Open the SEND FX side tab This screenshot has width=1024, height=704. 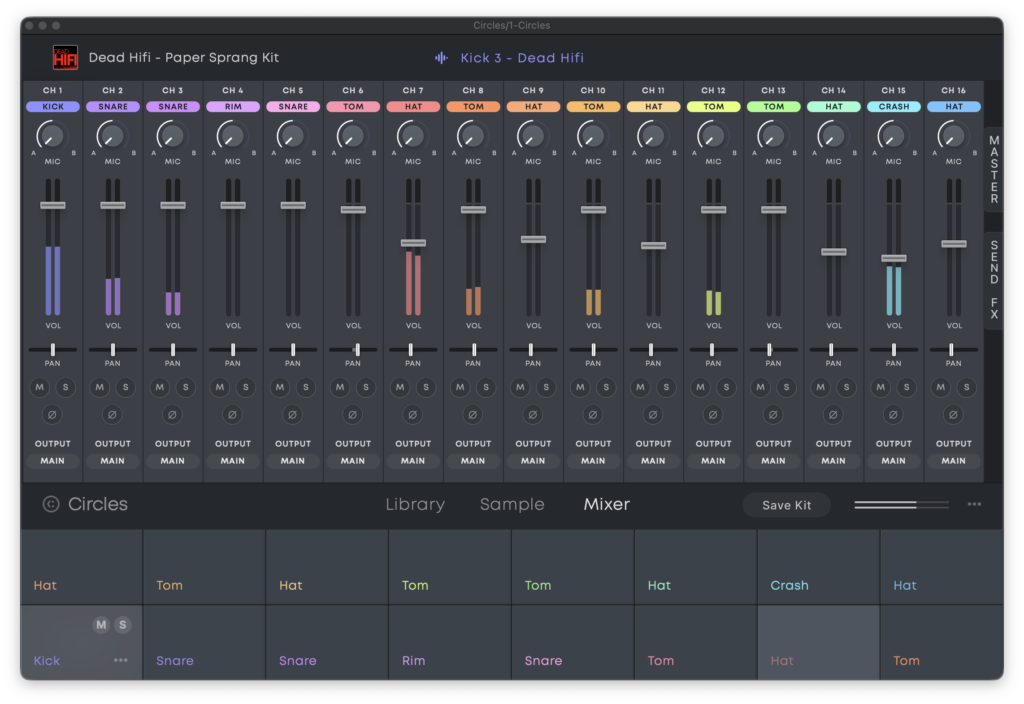pos(994,280)
